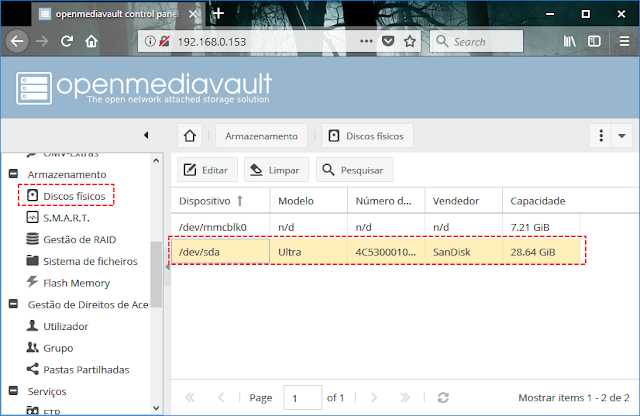640x416 pixels.
Task: Click the Pesquisar button
Action: pos(355,169)
